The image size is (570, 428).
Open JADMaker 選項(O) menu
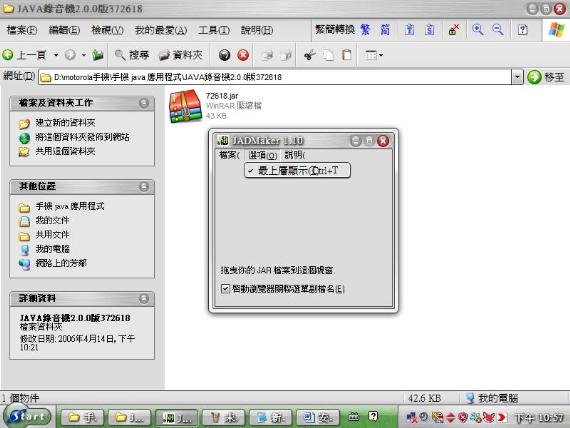coord(262,155)
